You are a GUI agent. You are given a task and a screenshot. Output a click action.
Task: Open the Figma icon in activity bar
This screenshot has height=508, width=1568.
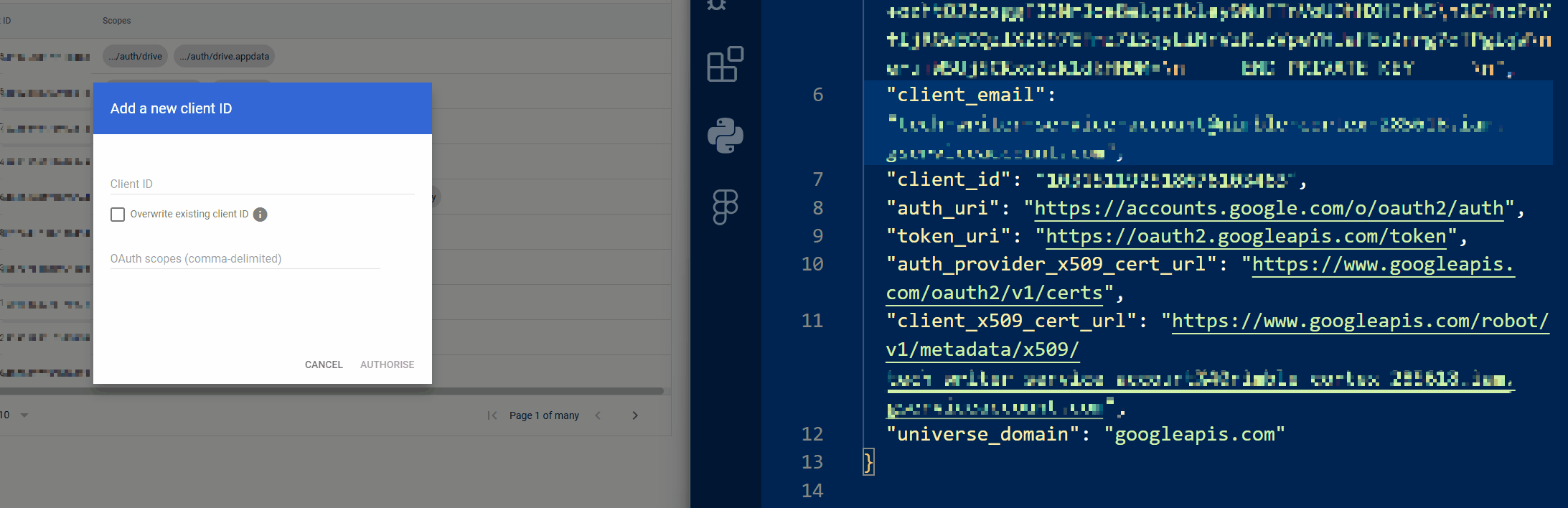(x=725, y=207)
